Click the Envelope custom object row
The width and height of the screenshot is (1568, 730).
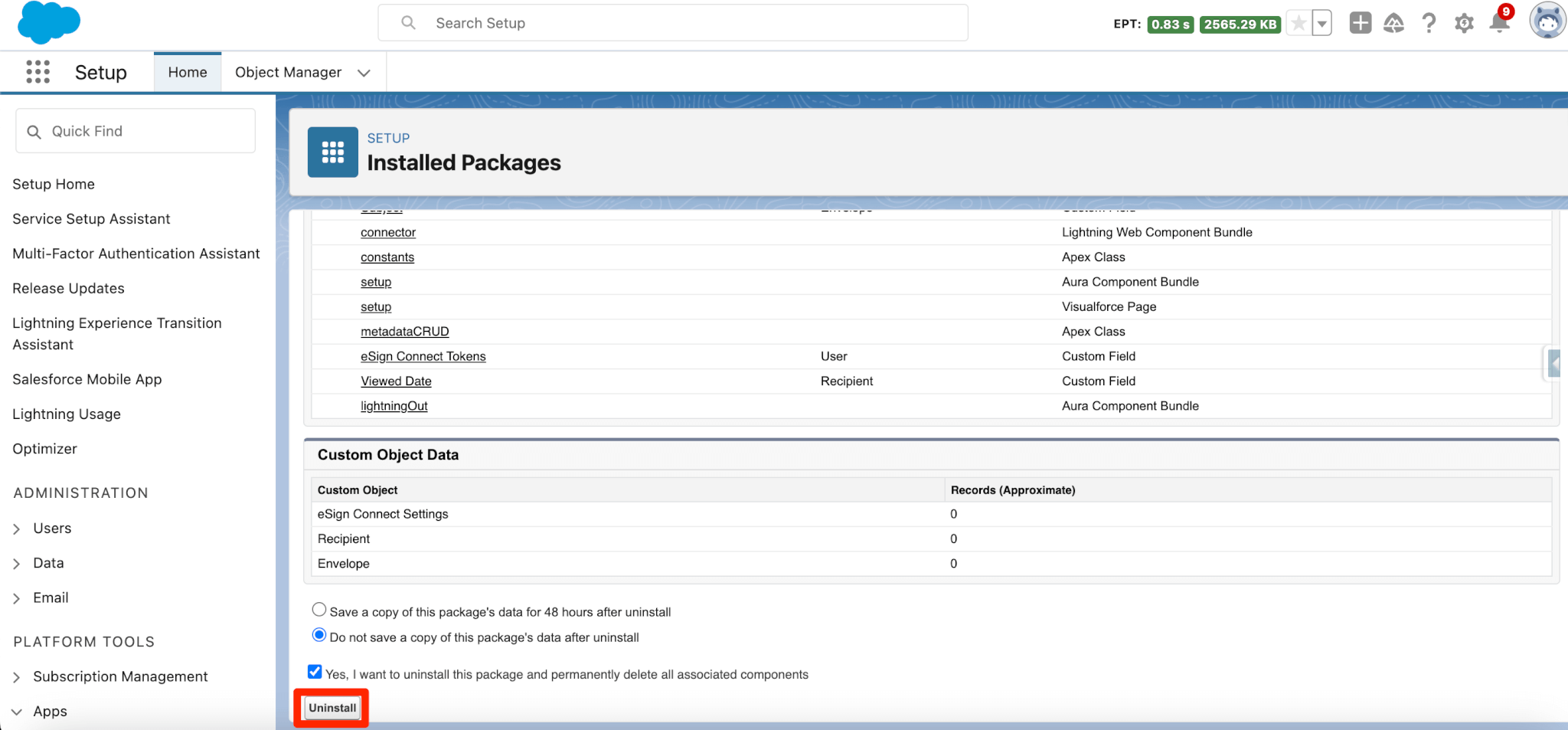point(931,564)
